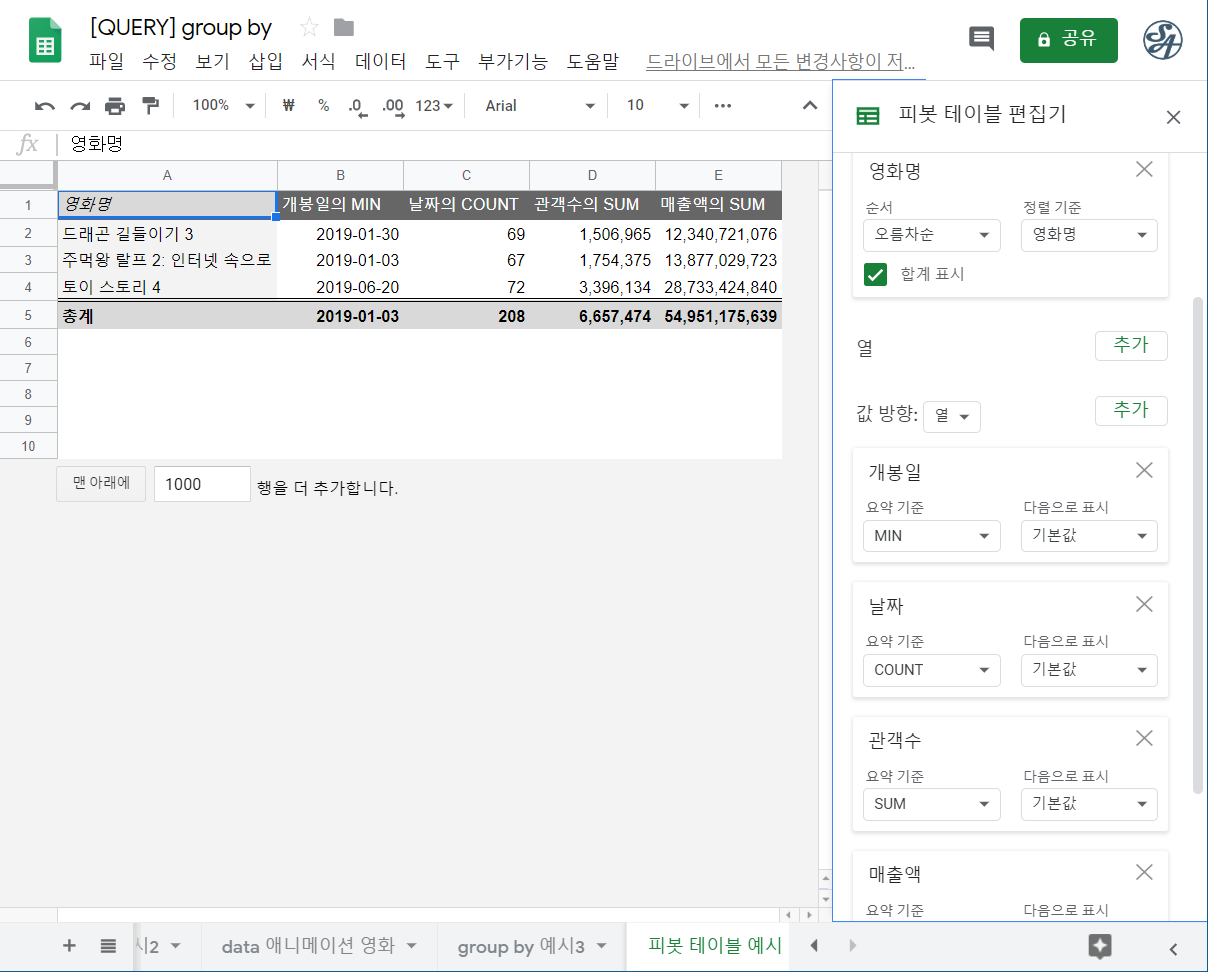This screenshot has width=1208, height=972.
Task: Apply percent format icon
Action: [x=322, y=105]
